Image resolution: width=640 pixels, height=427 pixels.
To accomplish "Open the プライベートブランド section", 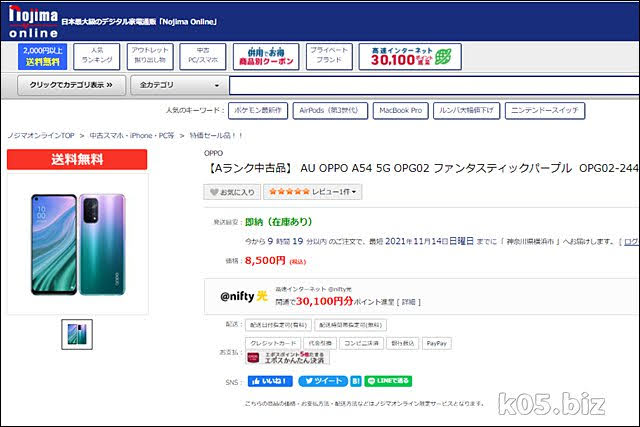I will pyautogui.click(x=329, y=56).
